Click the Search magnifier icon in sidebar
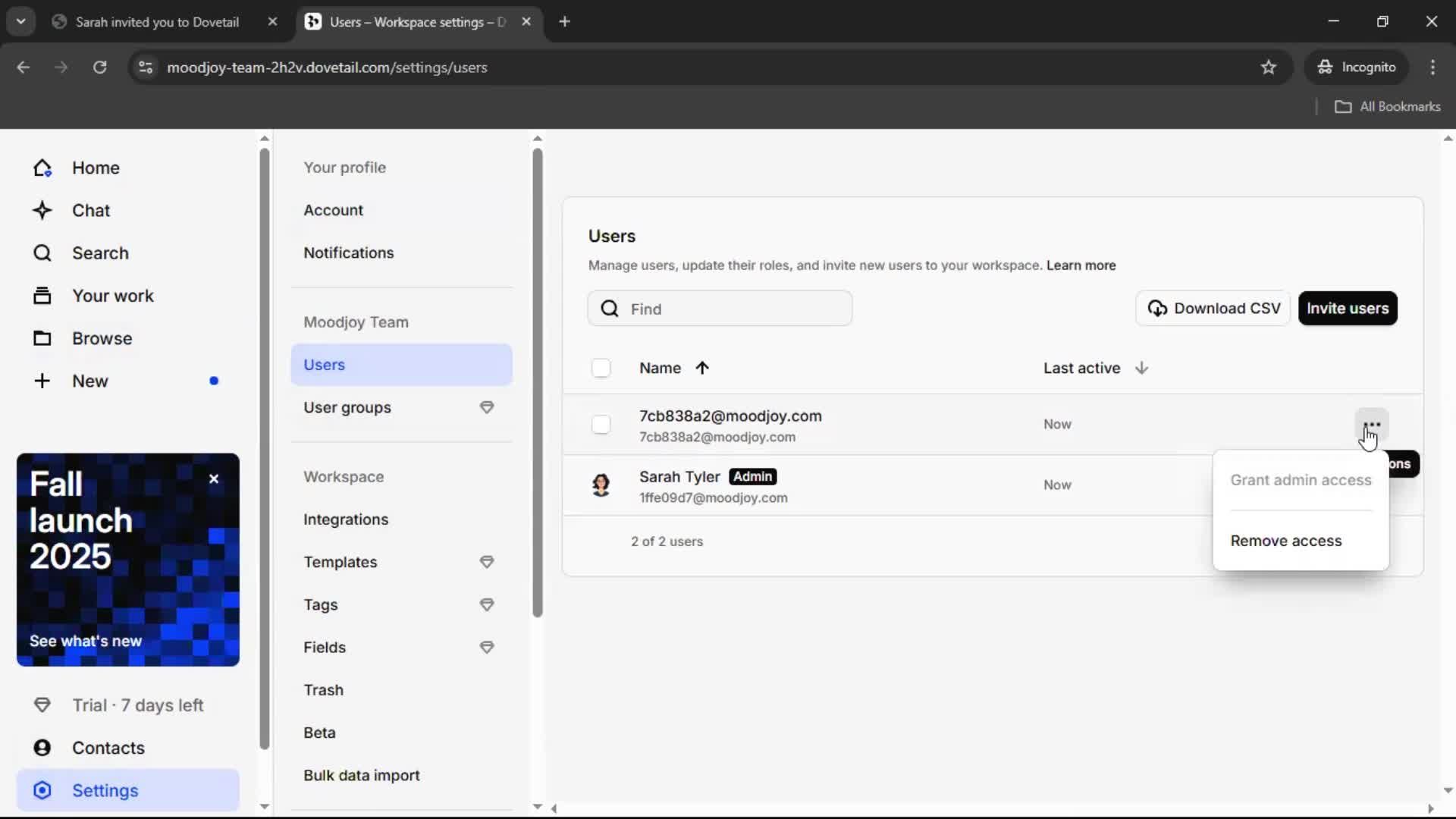The image size is (1456, 819). click(42, 253)
